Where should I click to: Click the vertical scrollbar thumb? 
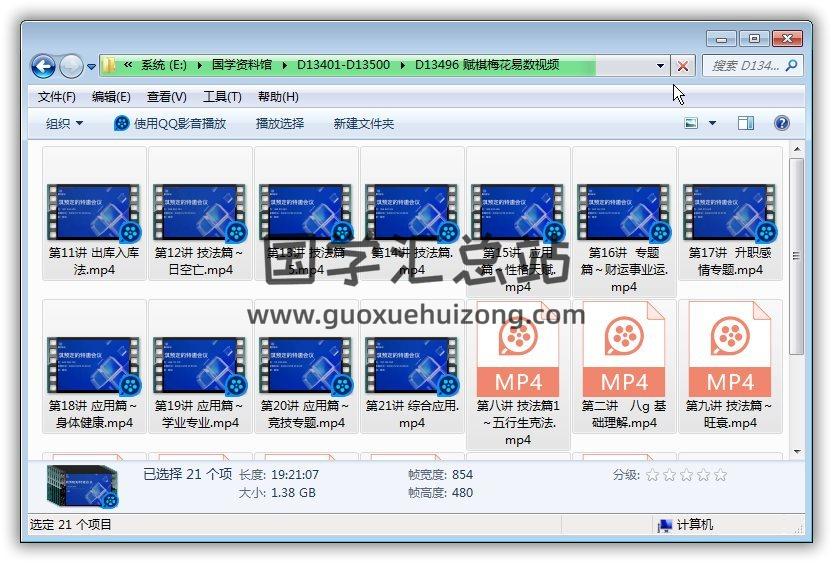pos(796,256)
